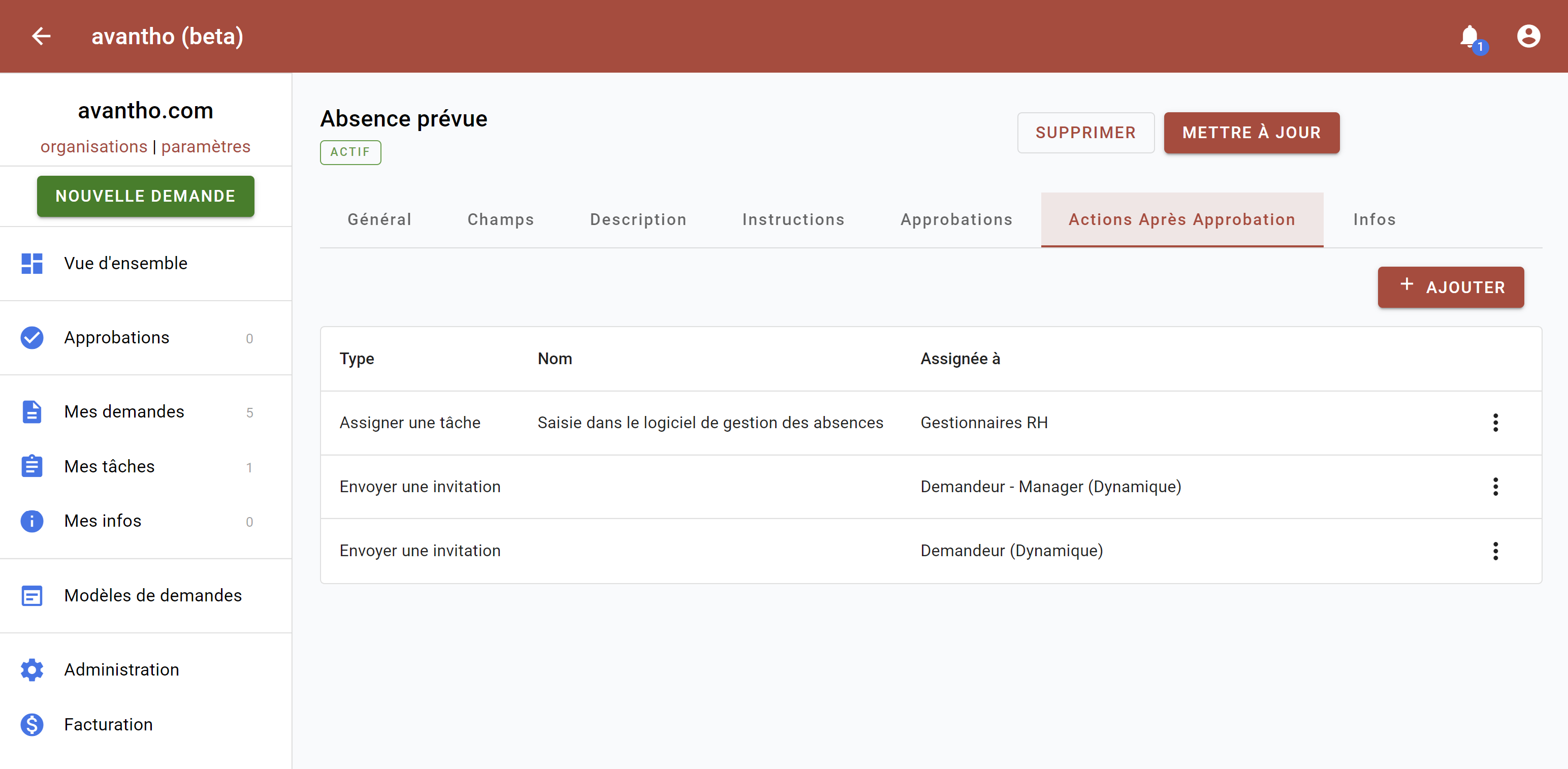
Task: Click 'Demandeur (Dynamique)' cell
Action: pyautogui.click(x=1012, y=551)
